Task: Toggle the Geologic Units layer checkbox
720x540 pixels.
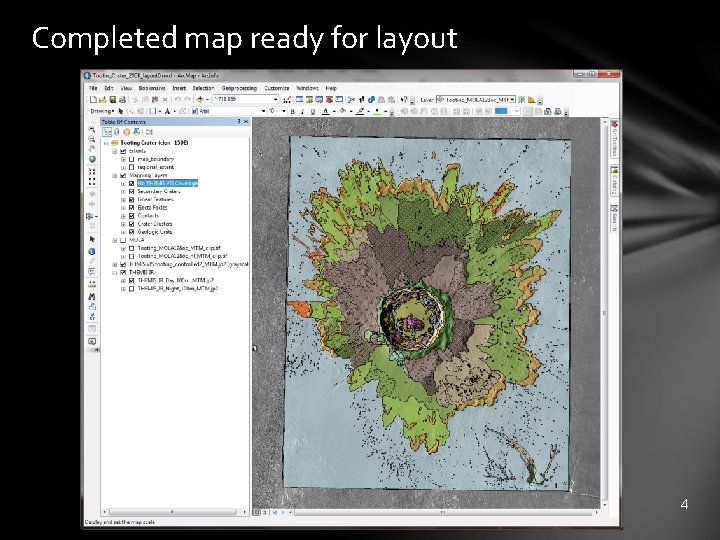Action: coord(131,232)
